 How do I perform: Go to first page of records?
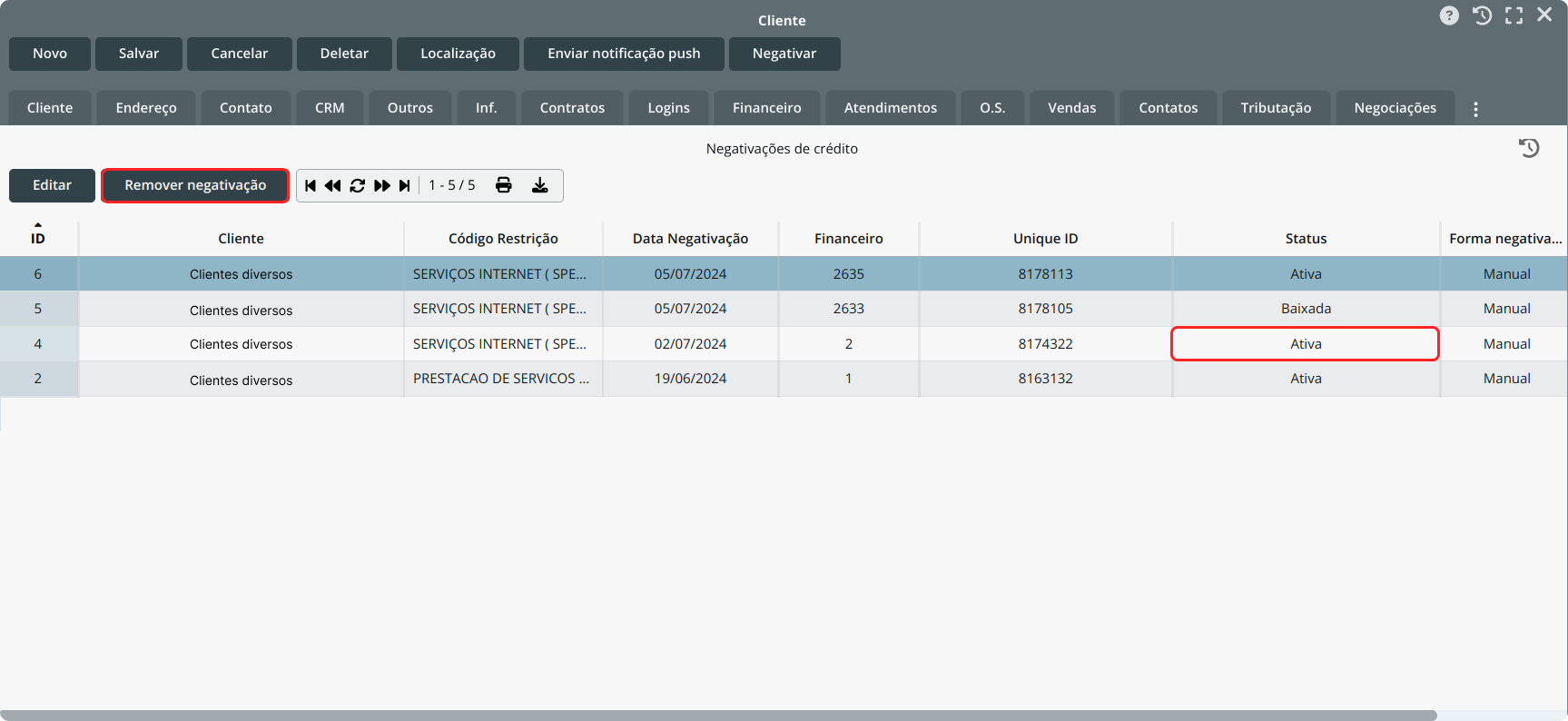311,185
